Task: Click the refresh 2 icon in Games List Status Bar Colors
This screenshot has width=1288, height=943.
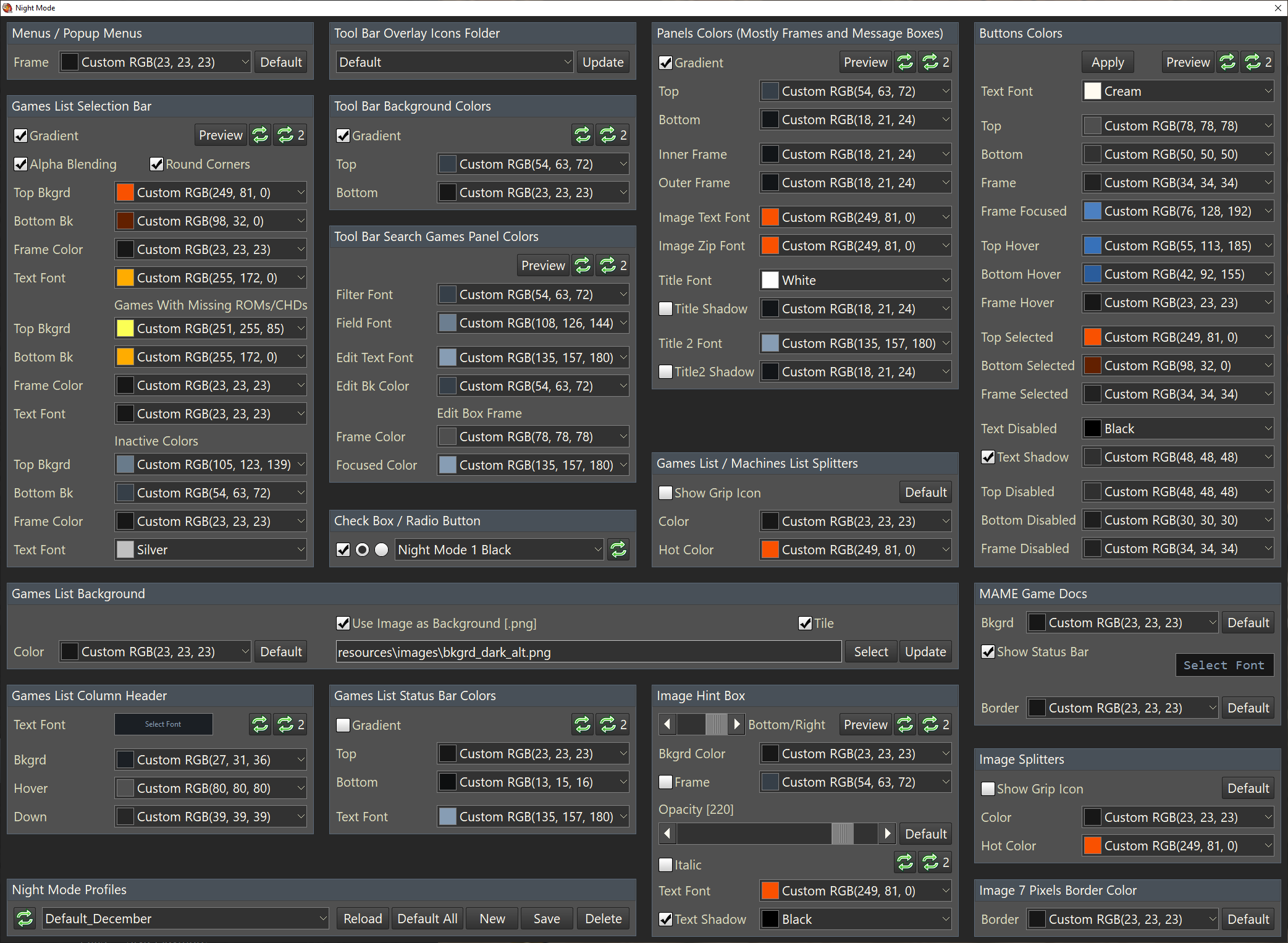Action: (x=613, y=724)
